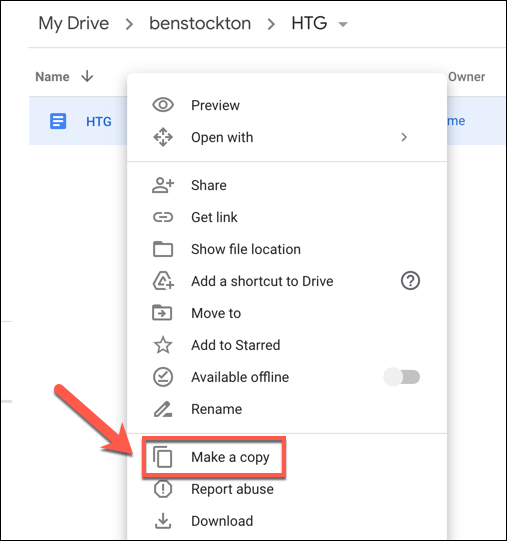Viewport: 507px width, 541px height.
Task: Click the Preview eye icon
Action: [x=163, y=105]
